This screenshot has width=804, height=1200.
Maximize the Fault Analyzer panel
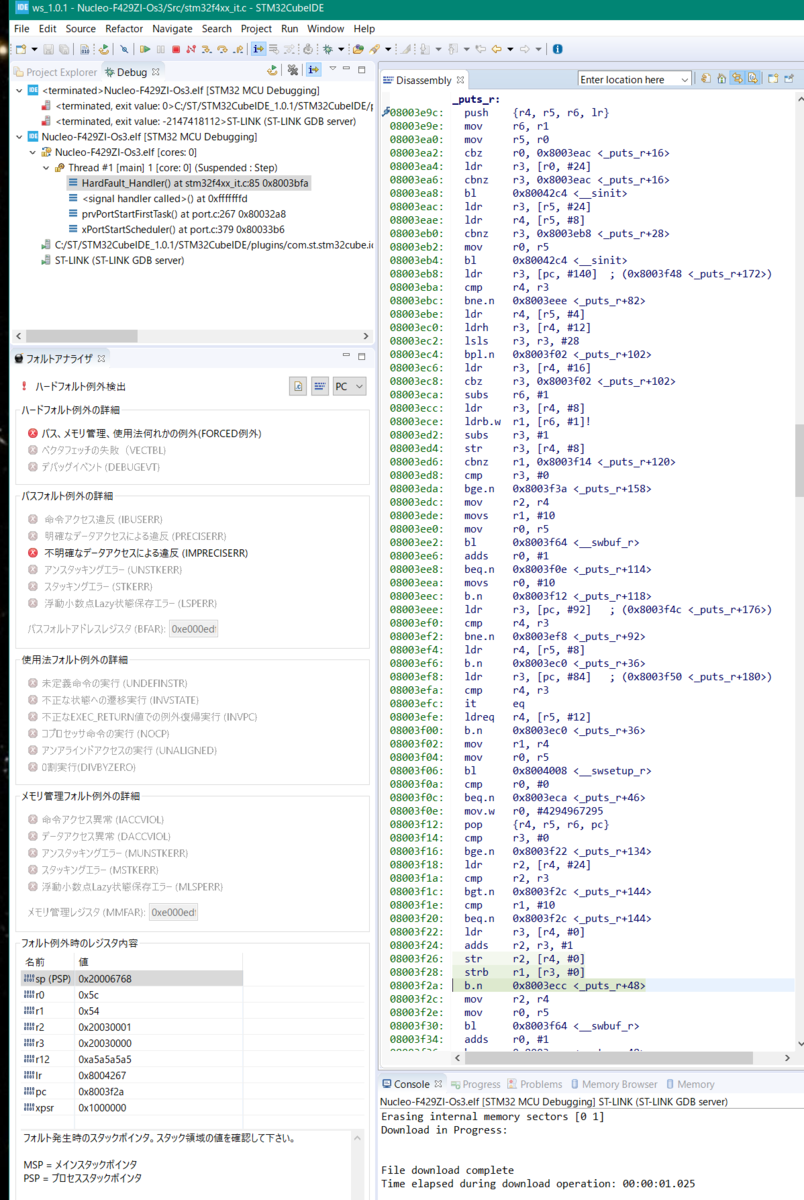361,357
